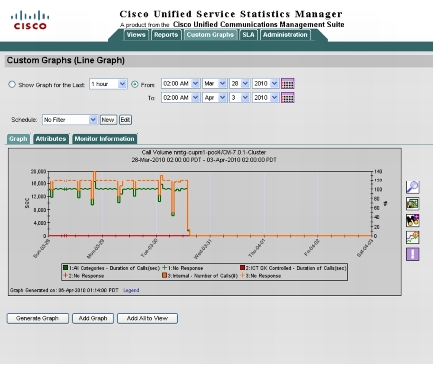
Task: Click the Cisco Unified Service Statistics Manager title
Action: [231, 14]
